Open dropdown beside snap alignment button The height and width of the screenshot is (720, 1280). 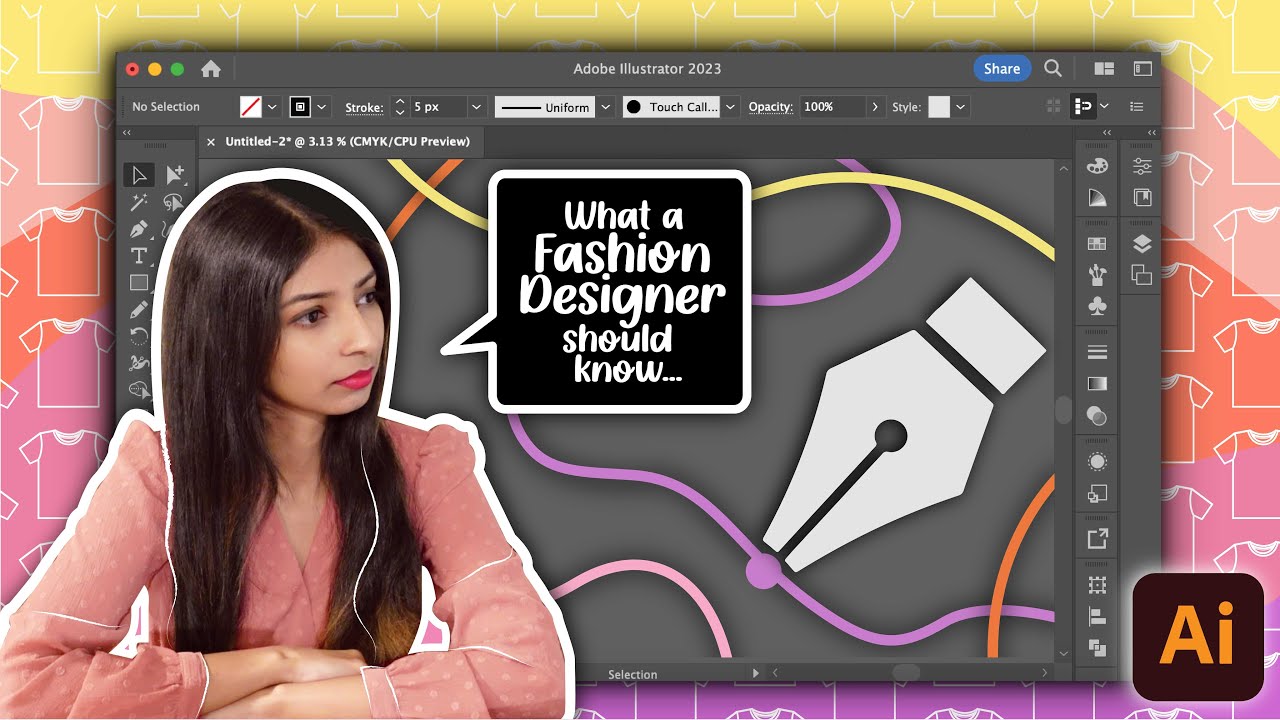pos(1104,106)
